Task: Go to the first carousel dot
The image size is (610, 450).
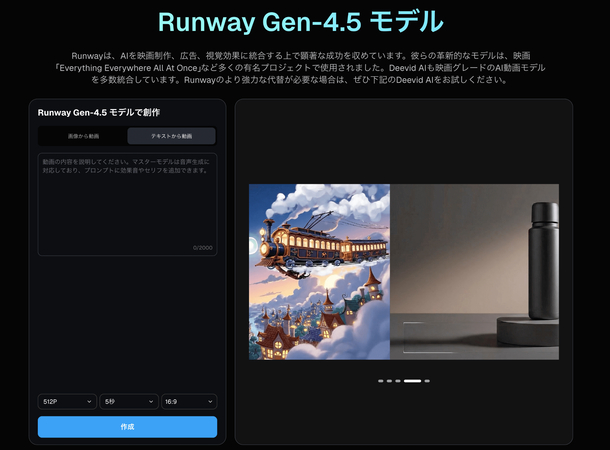Action: [x=380, y=381]
